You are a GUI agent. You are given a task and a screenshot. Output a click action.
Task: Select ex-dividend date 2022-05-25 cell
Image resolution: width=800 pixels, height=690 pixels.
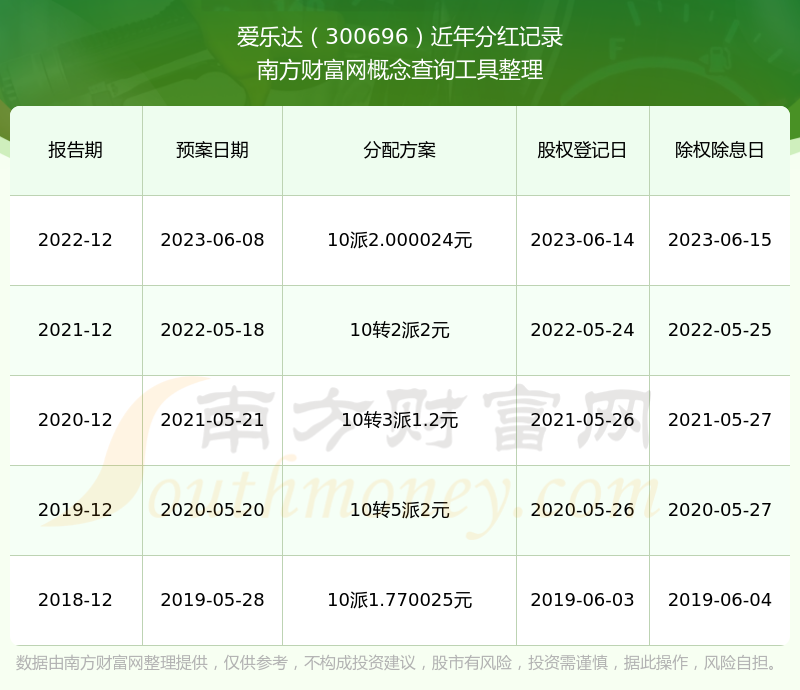719,330
